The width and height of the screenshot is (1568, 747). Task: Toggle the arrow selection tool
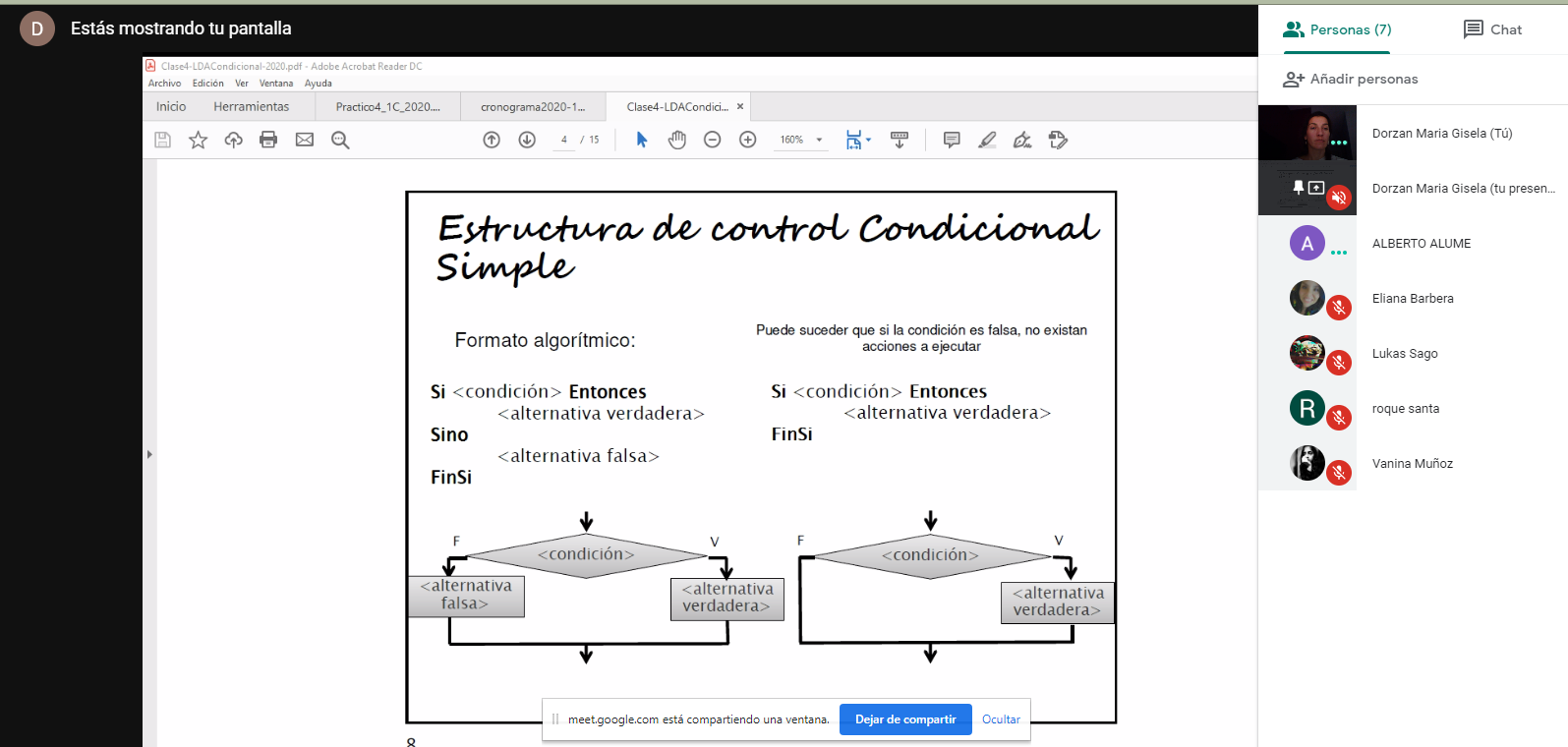(642, 140)
